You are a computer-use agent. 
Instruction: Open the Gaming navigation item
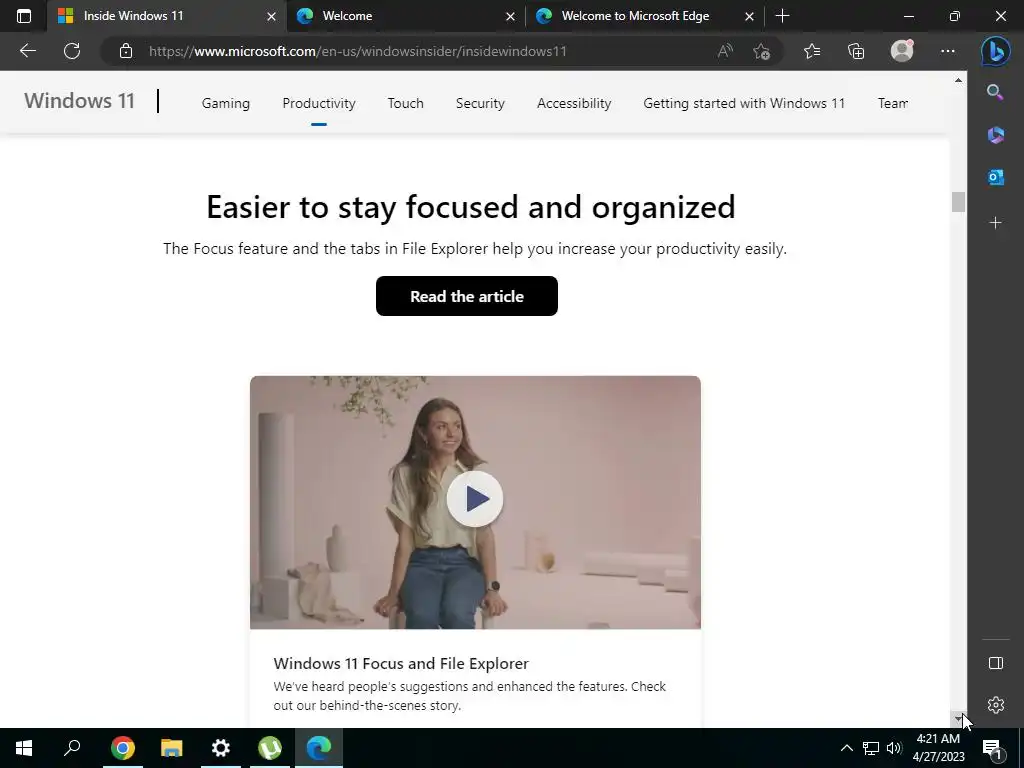(225, 103)
